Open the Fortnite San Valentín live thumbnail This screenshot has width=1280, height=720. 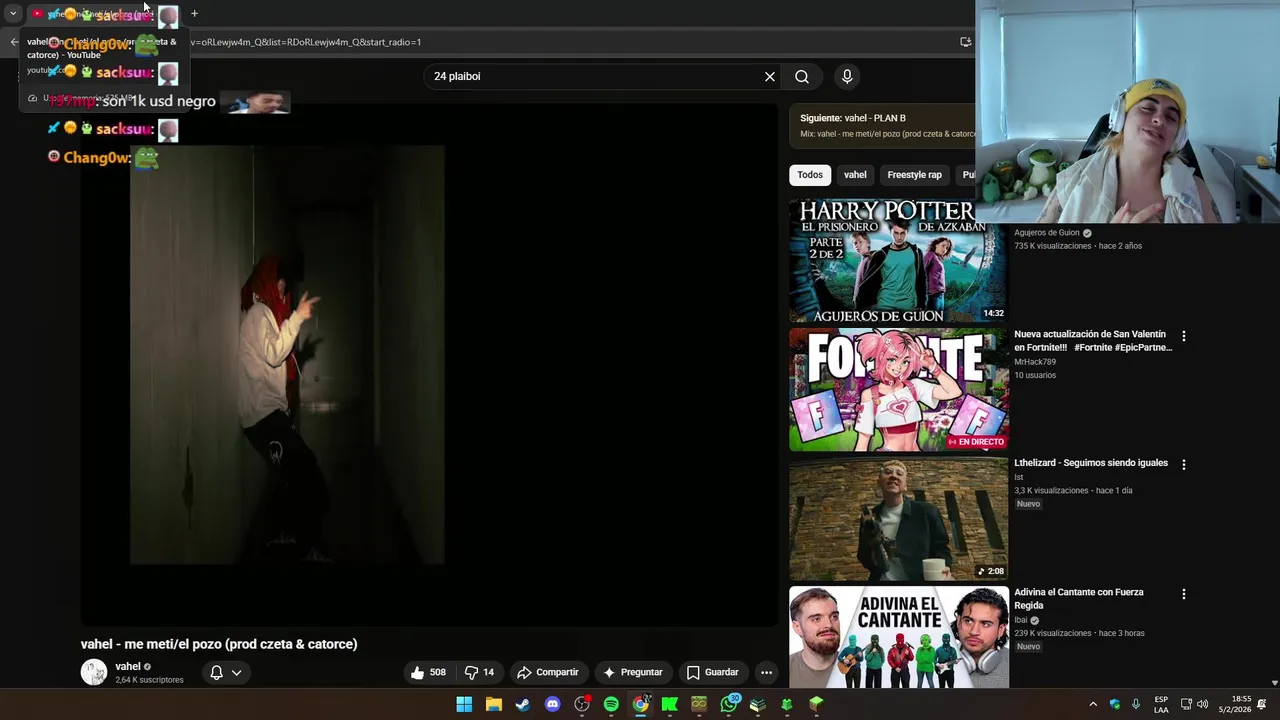[898, 390]
